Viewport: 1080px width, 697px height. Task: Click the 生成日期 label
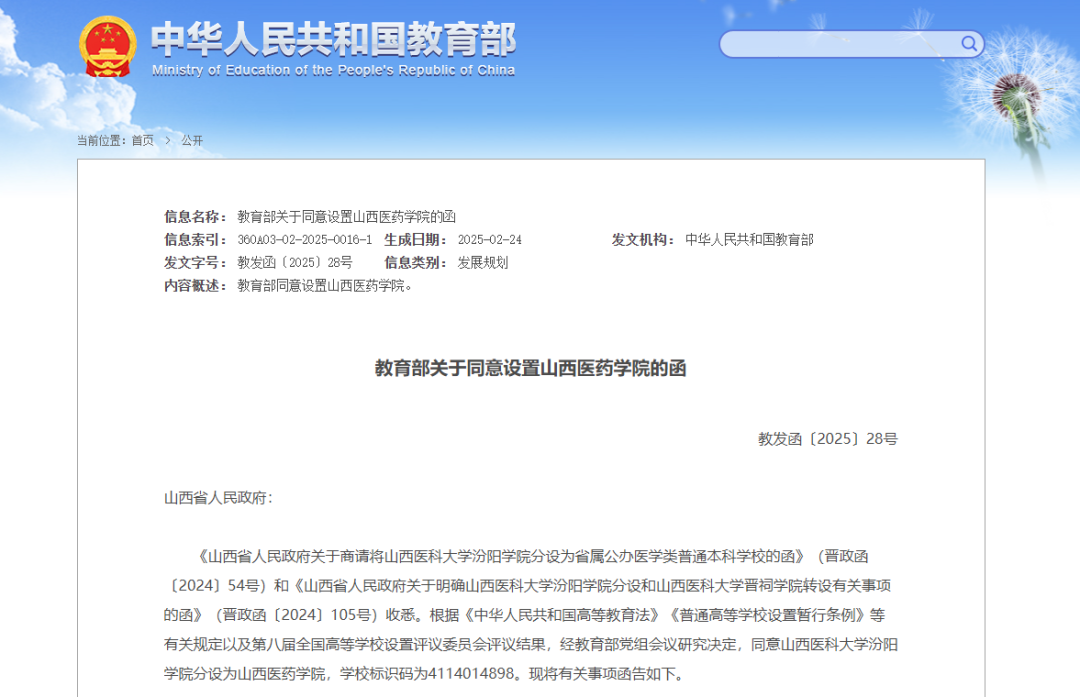(x=415, y=240)
